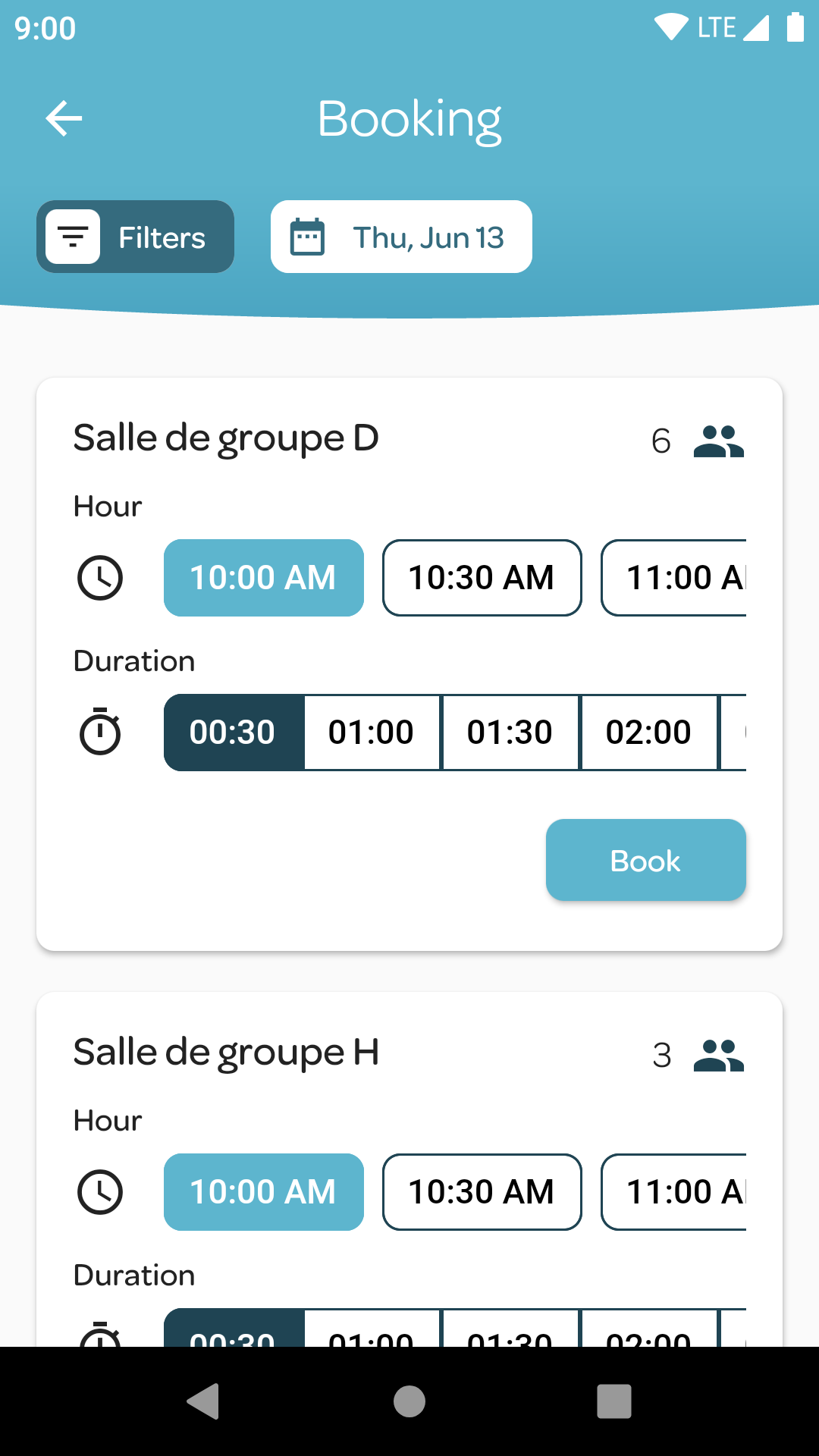819x1456 pixels.
Task: Pick 01:00 duration for Salle D
Action: (372, 733)
